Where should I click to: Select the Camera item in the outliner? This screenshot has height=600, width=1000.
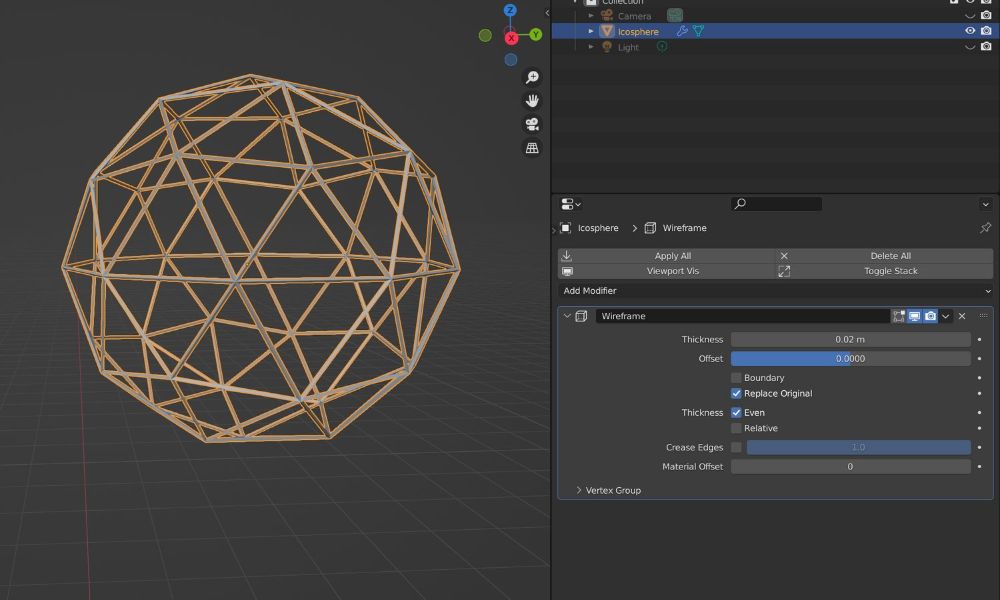coord(634,16)
